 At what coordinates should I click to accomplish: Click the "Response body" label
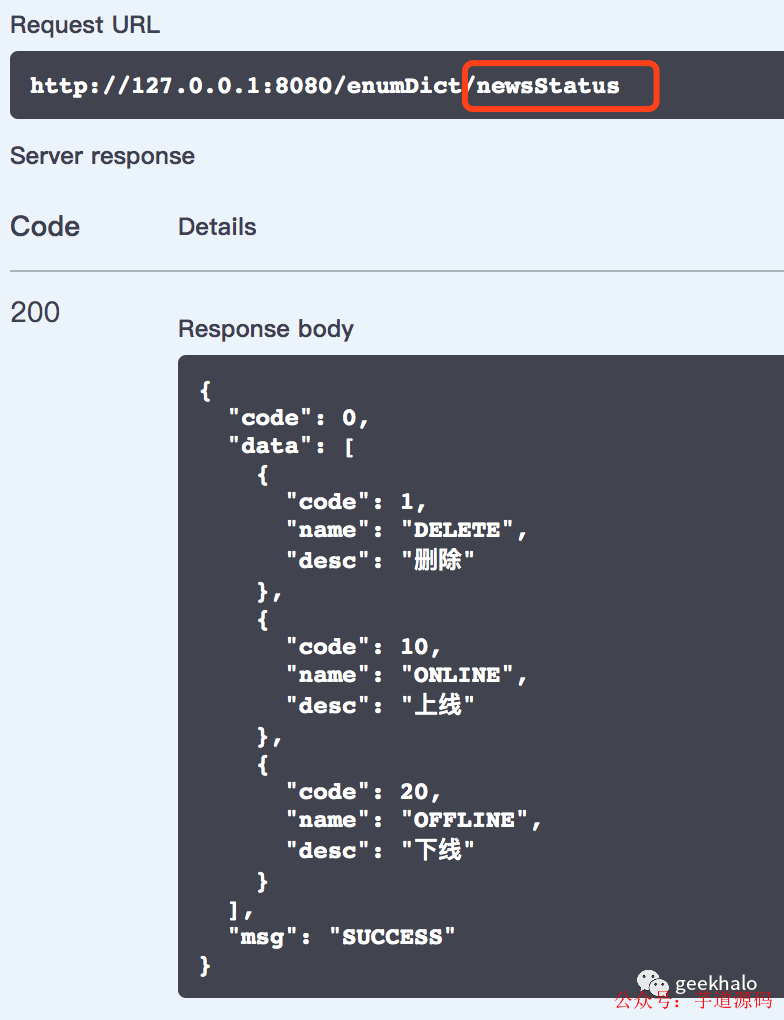266,329
